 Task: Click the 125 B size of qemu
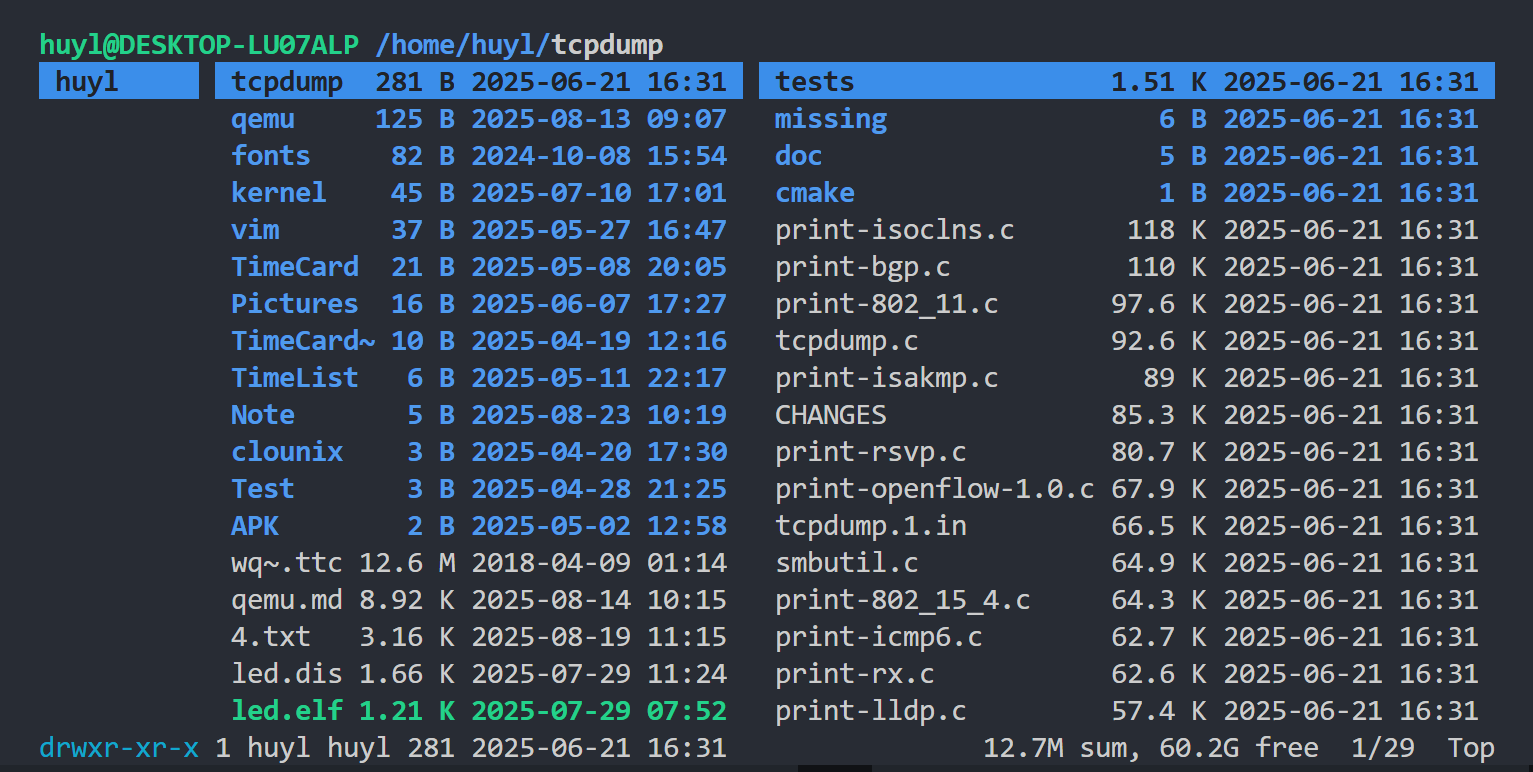point(415,119)
